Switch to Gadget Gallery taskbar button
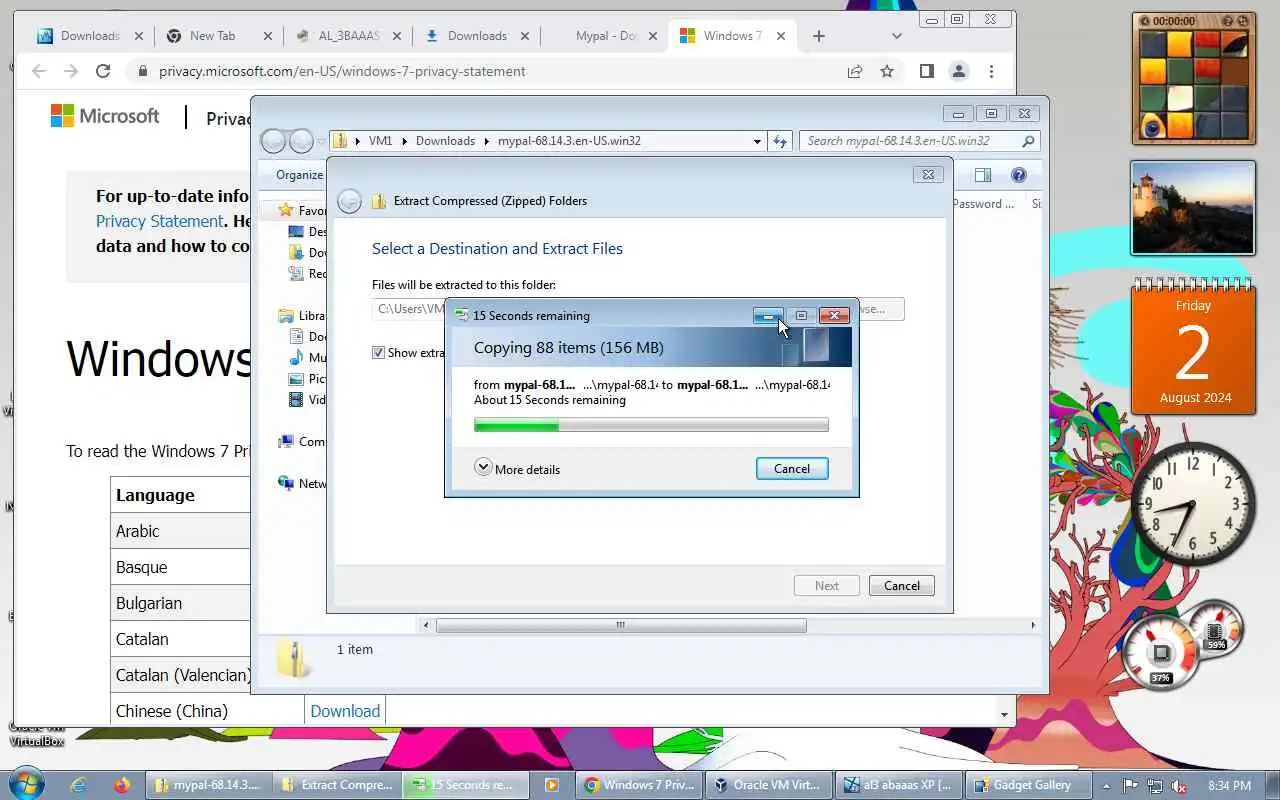The width and height of the screenshot is (1280, 800). [x=1029, y=785]
